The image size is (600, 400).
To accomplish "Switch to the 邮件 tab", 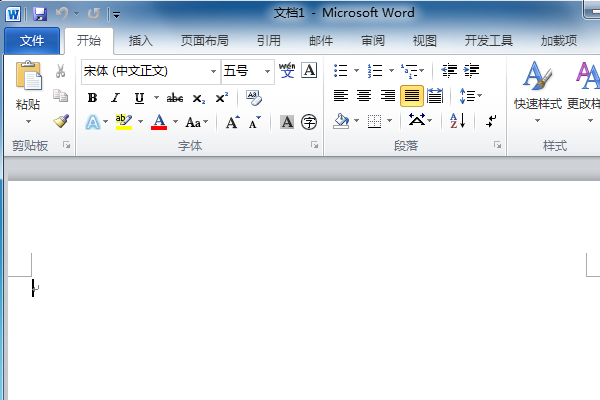I will (321, 41).
